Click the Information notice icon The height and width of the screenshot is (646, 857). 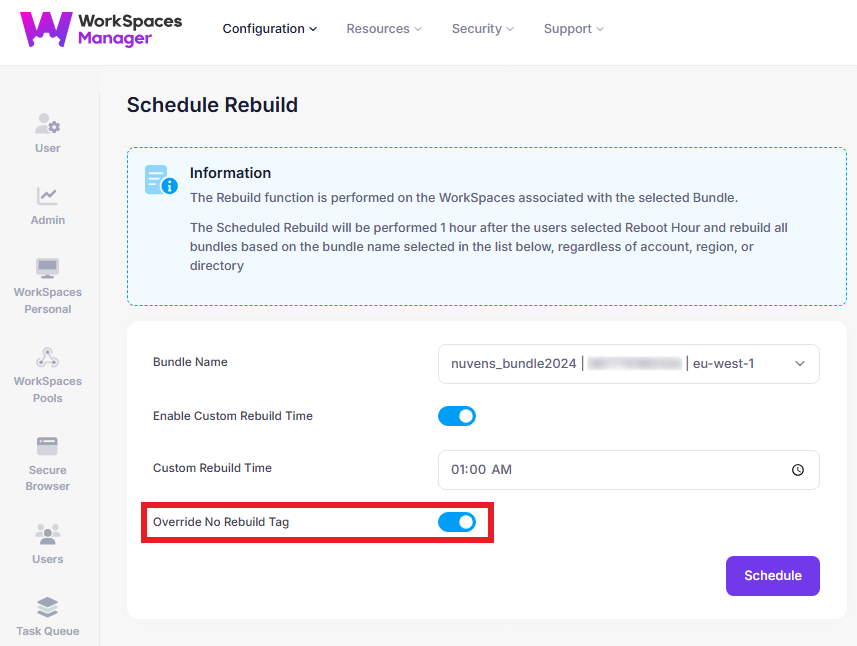pyautogui.click(x=161, y=180)
